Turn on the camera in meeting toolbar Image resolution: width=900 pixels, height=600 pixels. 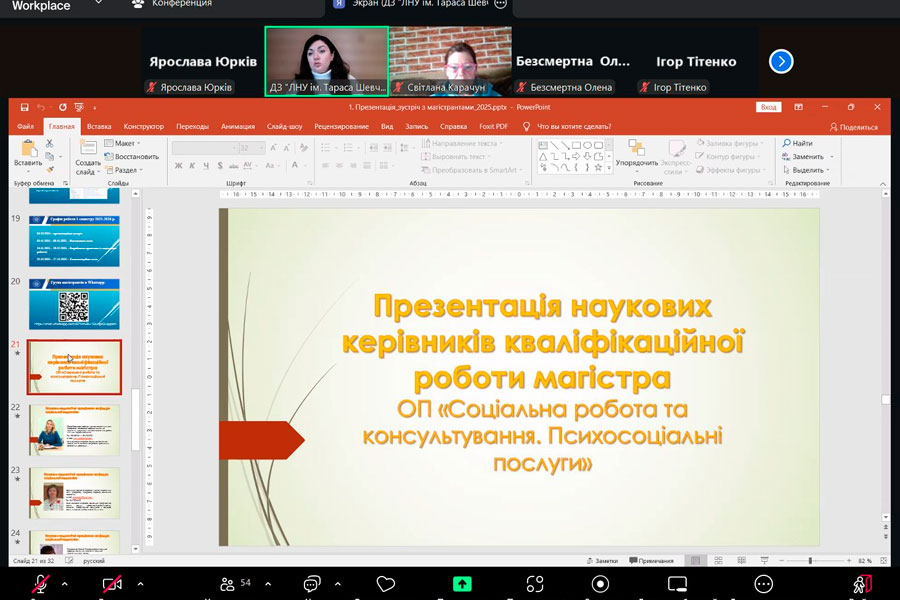pyautogui.click(x=112, y=583)
